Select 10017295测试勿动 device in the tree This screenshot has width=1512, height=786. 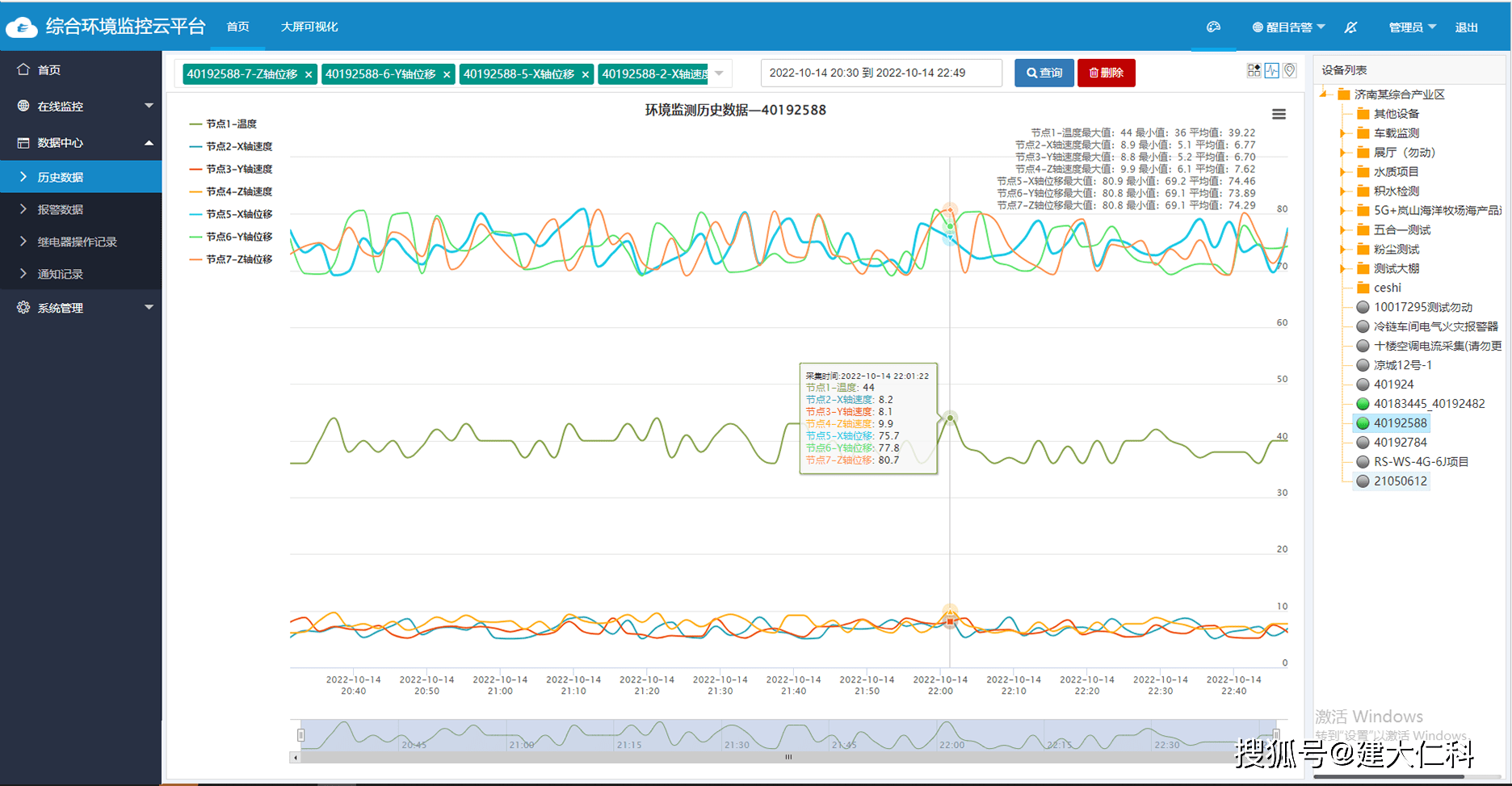click(1422, 307)
